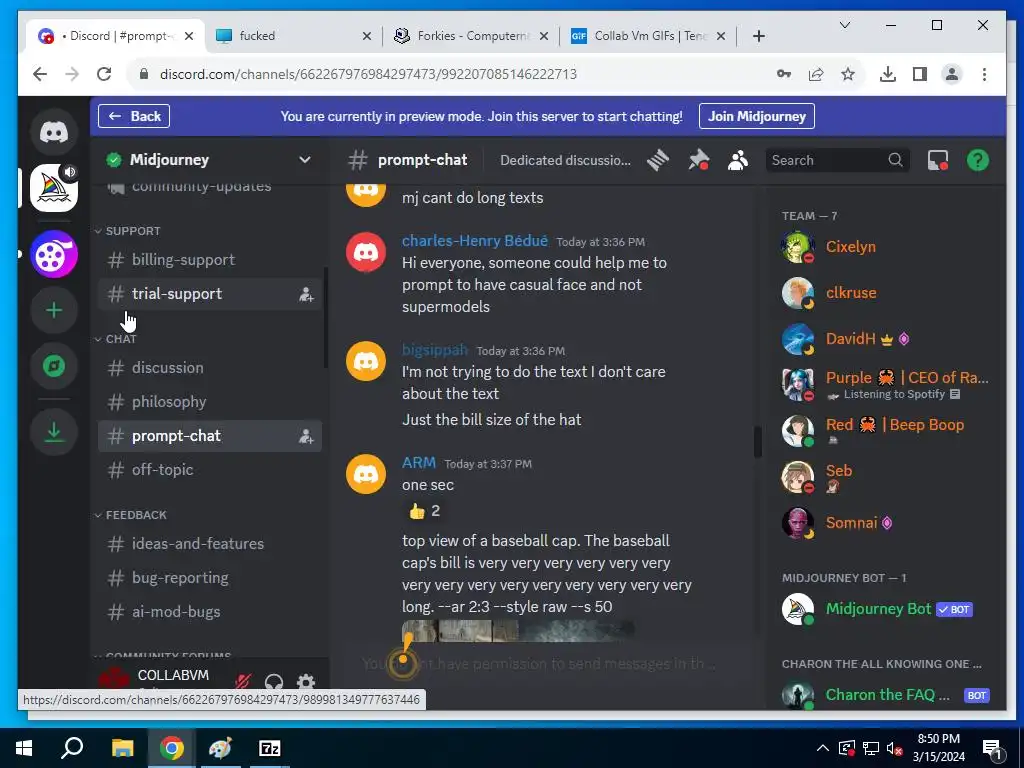Click Chrome share page icon

(816, 74)
